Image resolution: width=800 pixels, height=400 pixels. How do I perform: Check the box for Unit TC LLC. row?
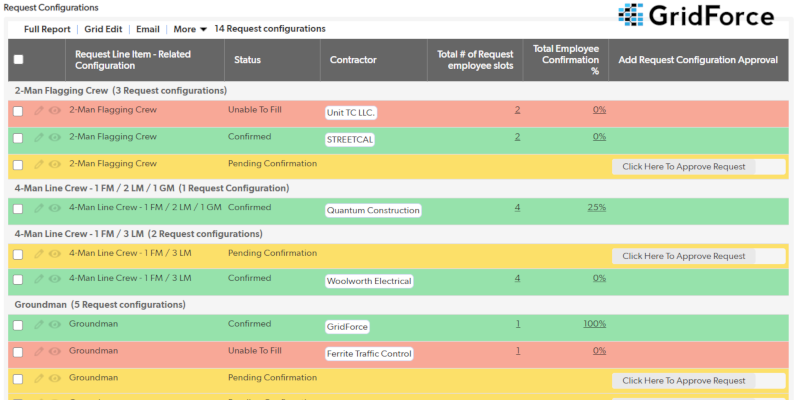coord(18,111)
